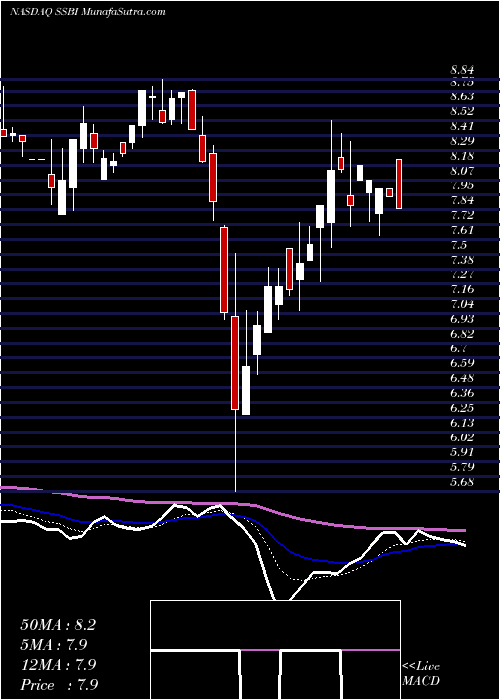Image resolution: width=500 pixels, height=700 pixels.
Task: Click the 8.29 price axis label
Action: point(462,141)
